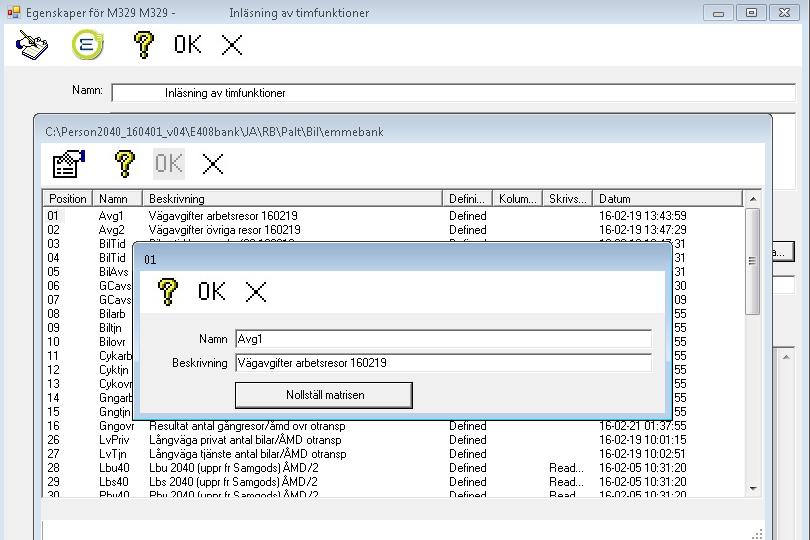The width and height of the screenshot is (810, 540).
Task: Maximize the Egenskaper för M329 window
Action: [751, 12]
